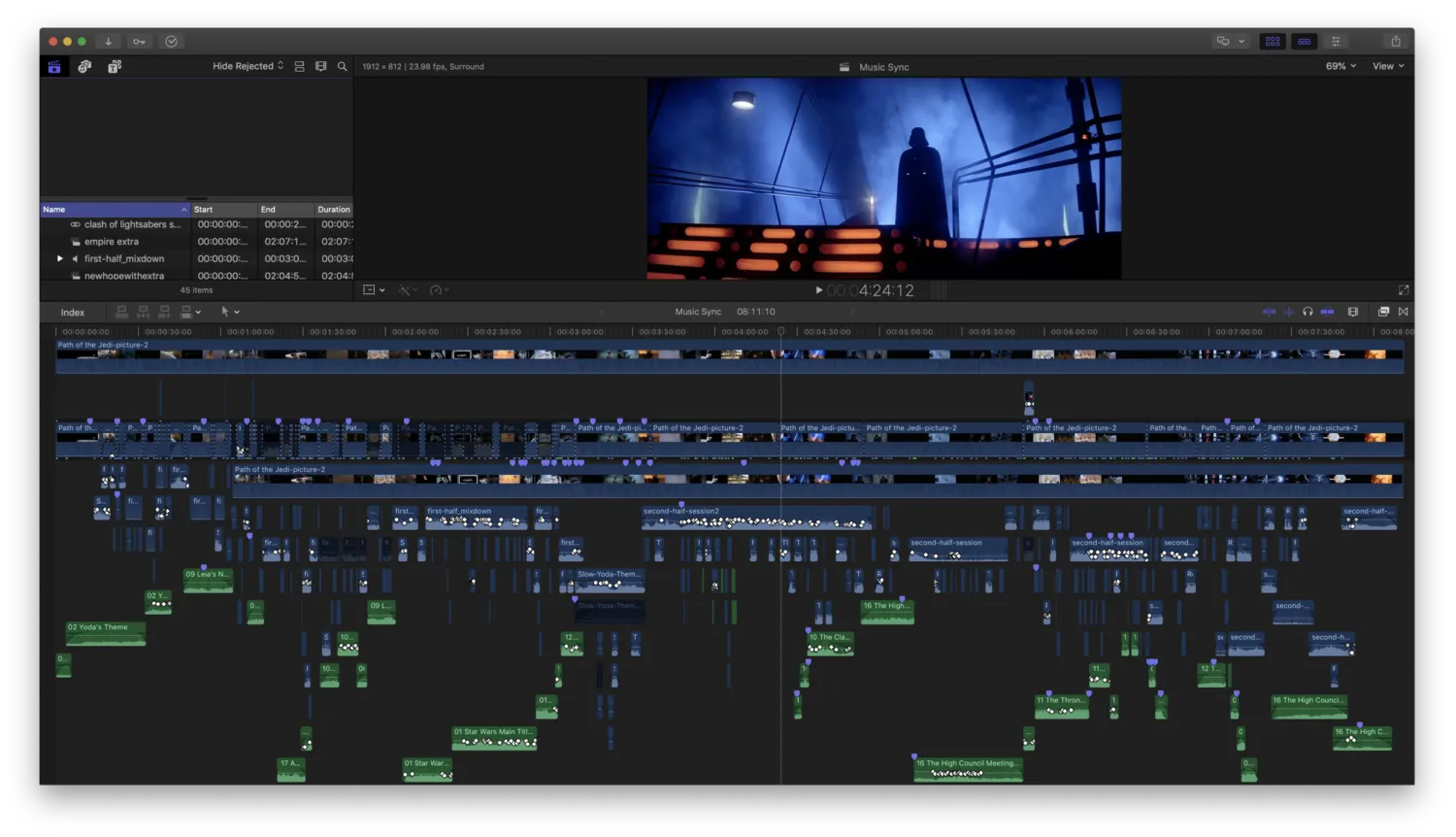Screen dimensions: 1456x837
Task: Play the viewer with play button
Action: tap(819, 290)
